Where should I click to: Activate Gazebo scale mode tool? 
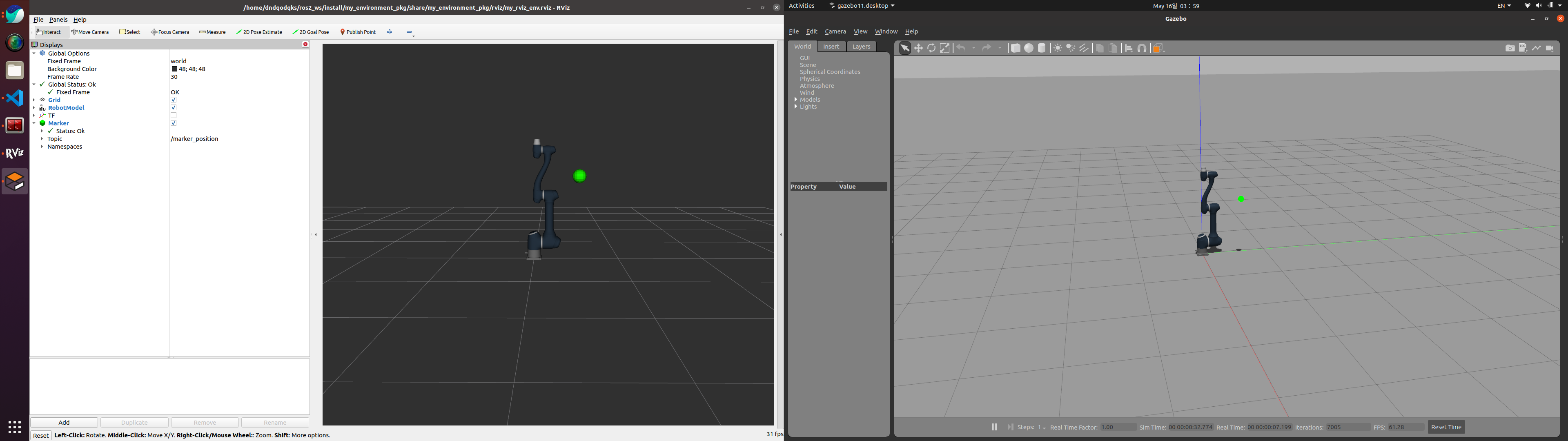[945, 48]
